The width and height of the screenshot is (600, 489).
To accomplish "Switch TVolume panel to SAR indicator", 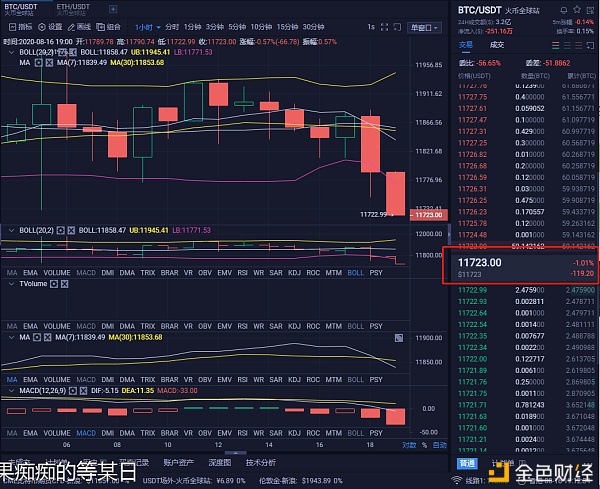I will tap(276, 326).
